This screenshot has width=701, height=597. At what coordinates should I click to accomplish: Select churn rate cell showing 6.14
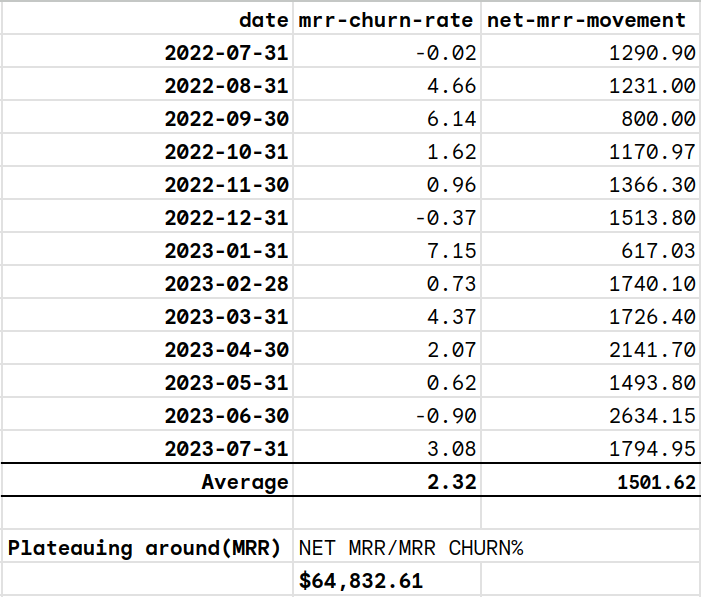point(387,118)
